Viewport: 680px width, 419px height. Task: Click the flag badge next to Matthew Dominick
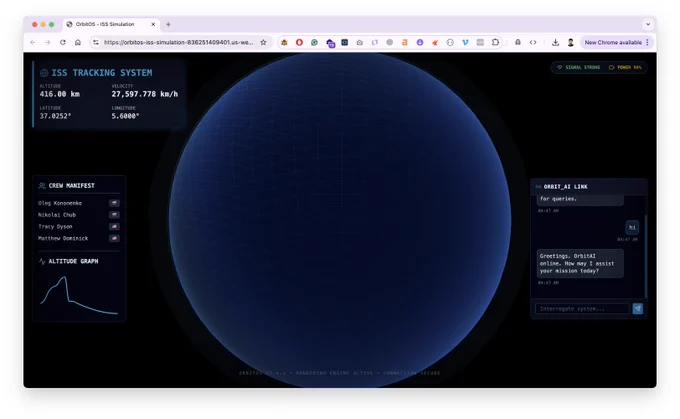point(114,238)
